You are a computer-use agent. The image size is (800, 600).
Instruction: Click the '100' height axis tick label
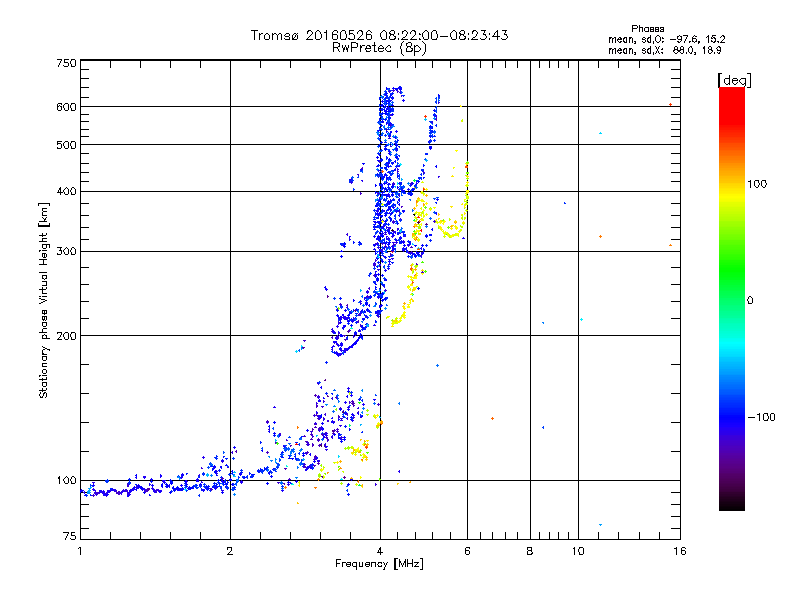(x=66, y=481)
